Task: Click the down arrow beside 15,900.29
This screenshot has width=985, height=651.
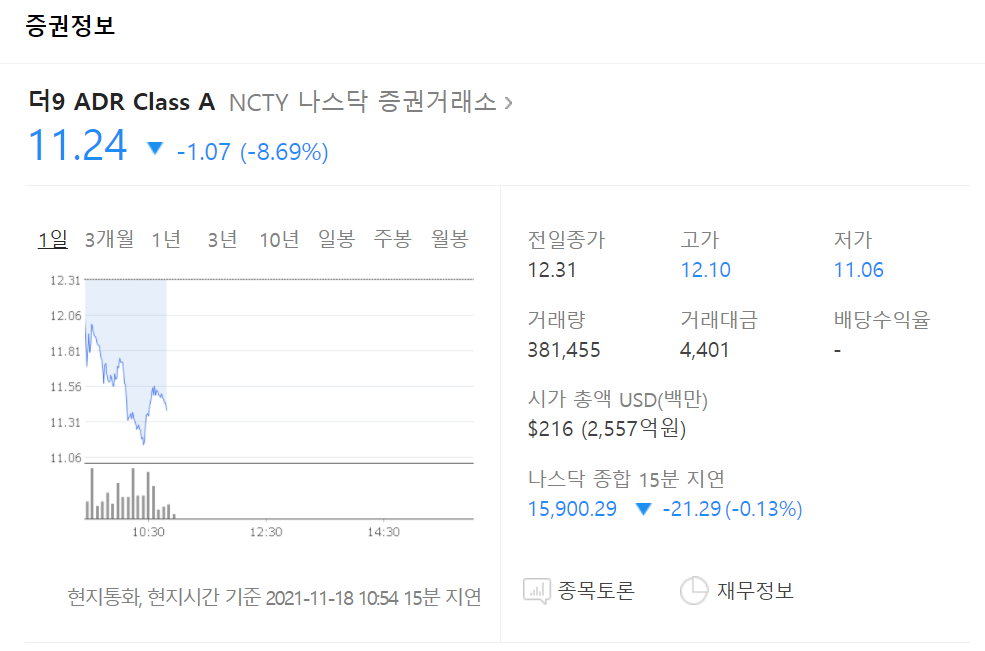Action: (x=643, y=508)
